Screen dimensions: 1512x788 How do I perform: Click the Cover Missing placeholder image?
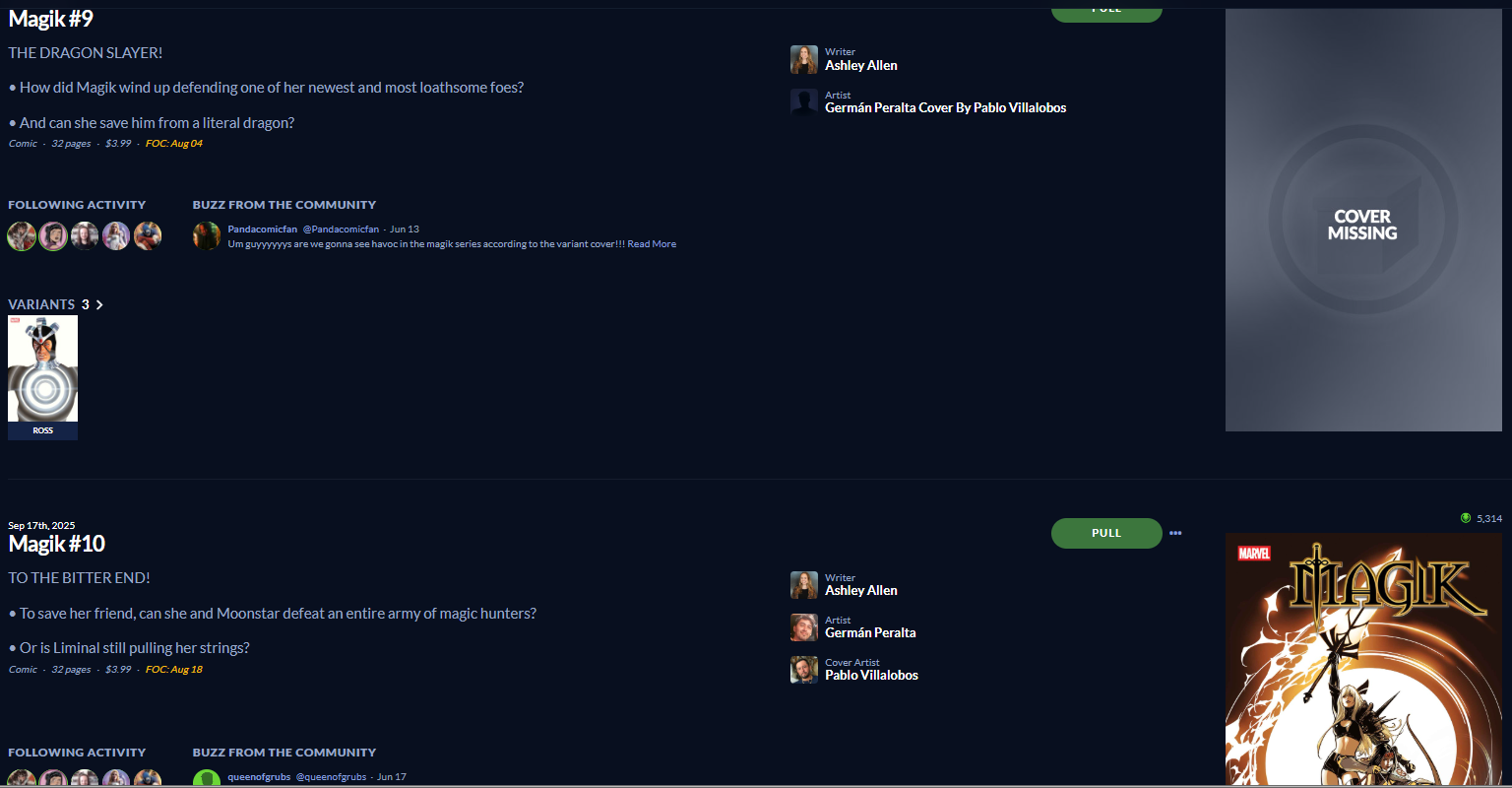coord(1363,220)
